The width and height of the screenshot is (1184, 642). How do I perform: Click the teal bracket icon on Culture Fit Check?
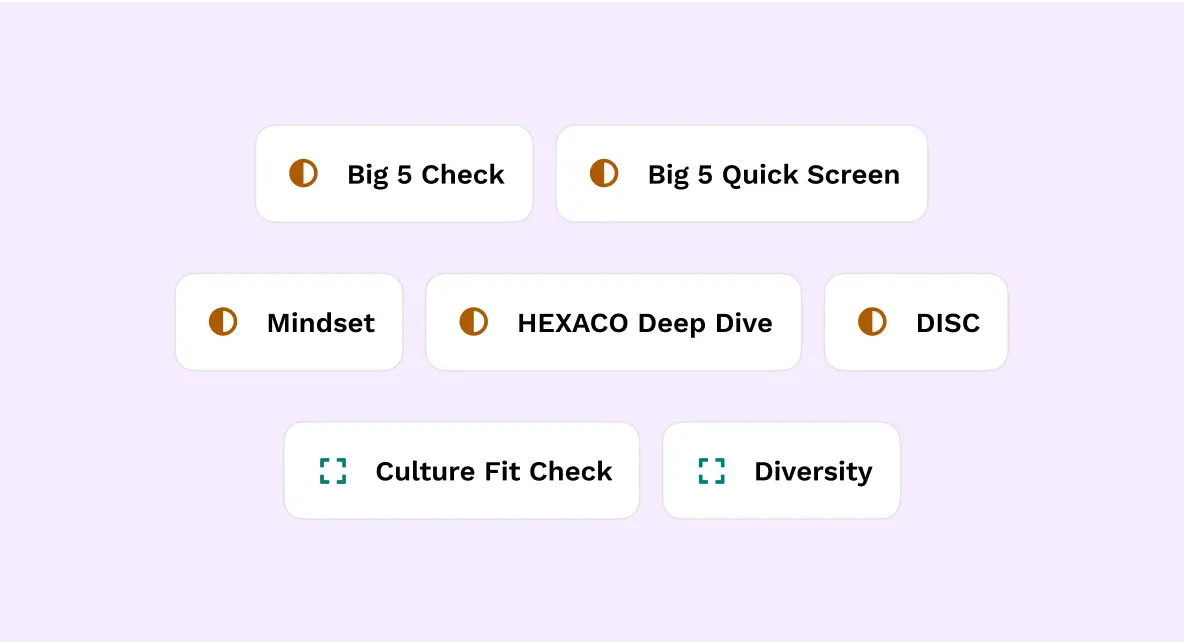(x=335, y=470)
